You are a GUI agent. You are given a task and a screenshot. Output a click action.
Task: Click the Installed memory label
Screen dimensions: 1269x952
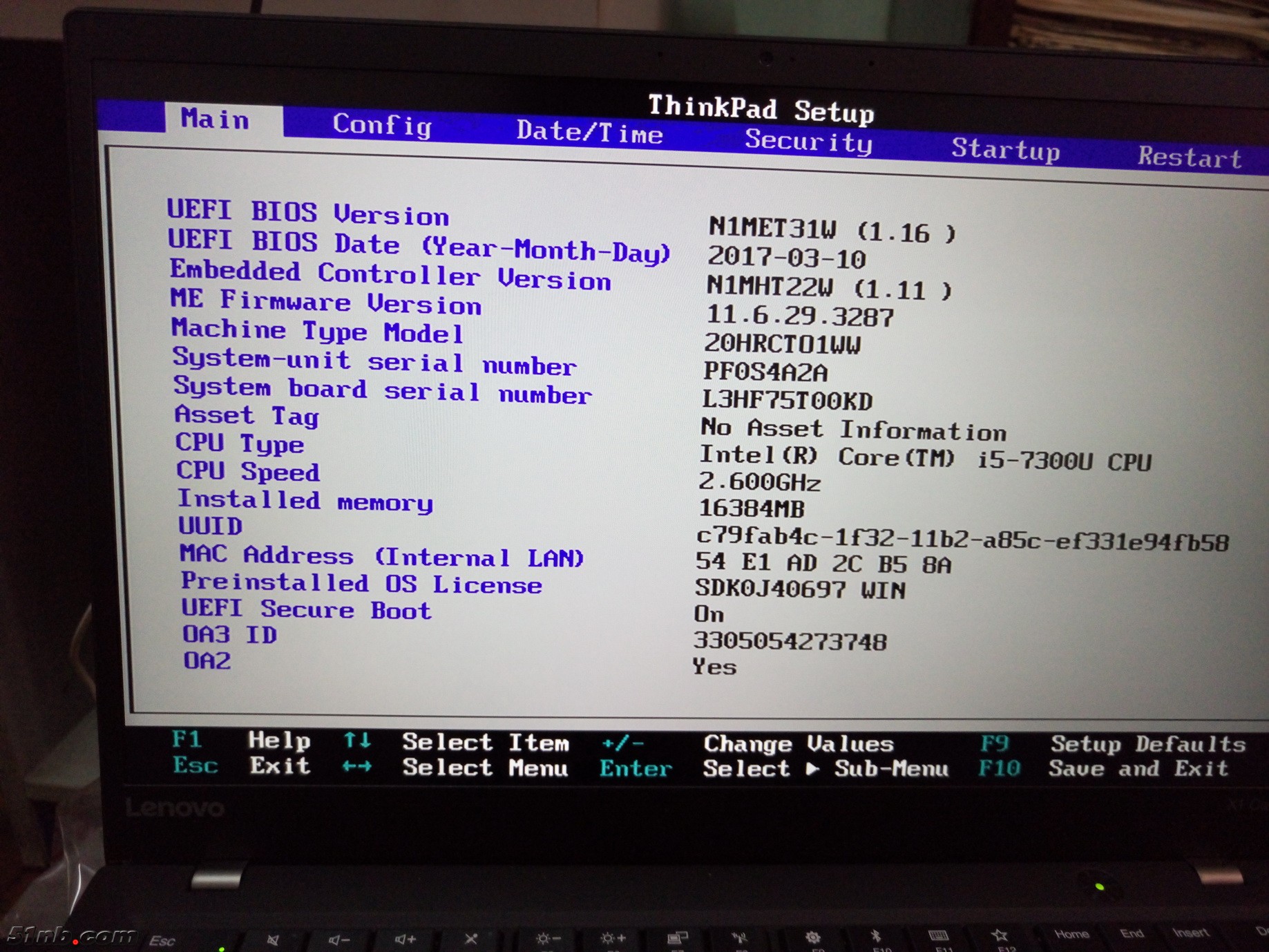[x=305, y=501]
